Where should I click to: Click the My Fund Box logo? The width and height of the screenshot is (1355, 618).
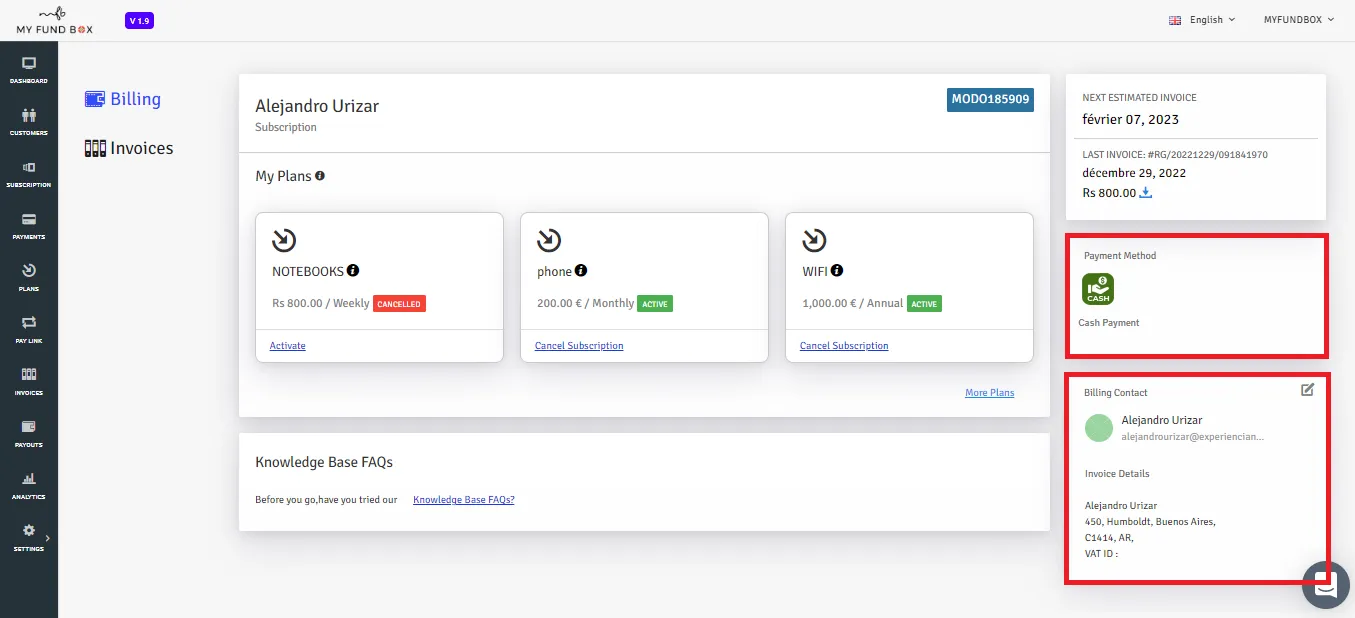[x=54, y=21]
